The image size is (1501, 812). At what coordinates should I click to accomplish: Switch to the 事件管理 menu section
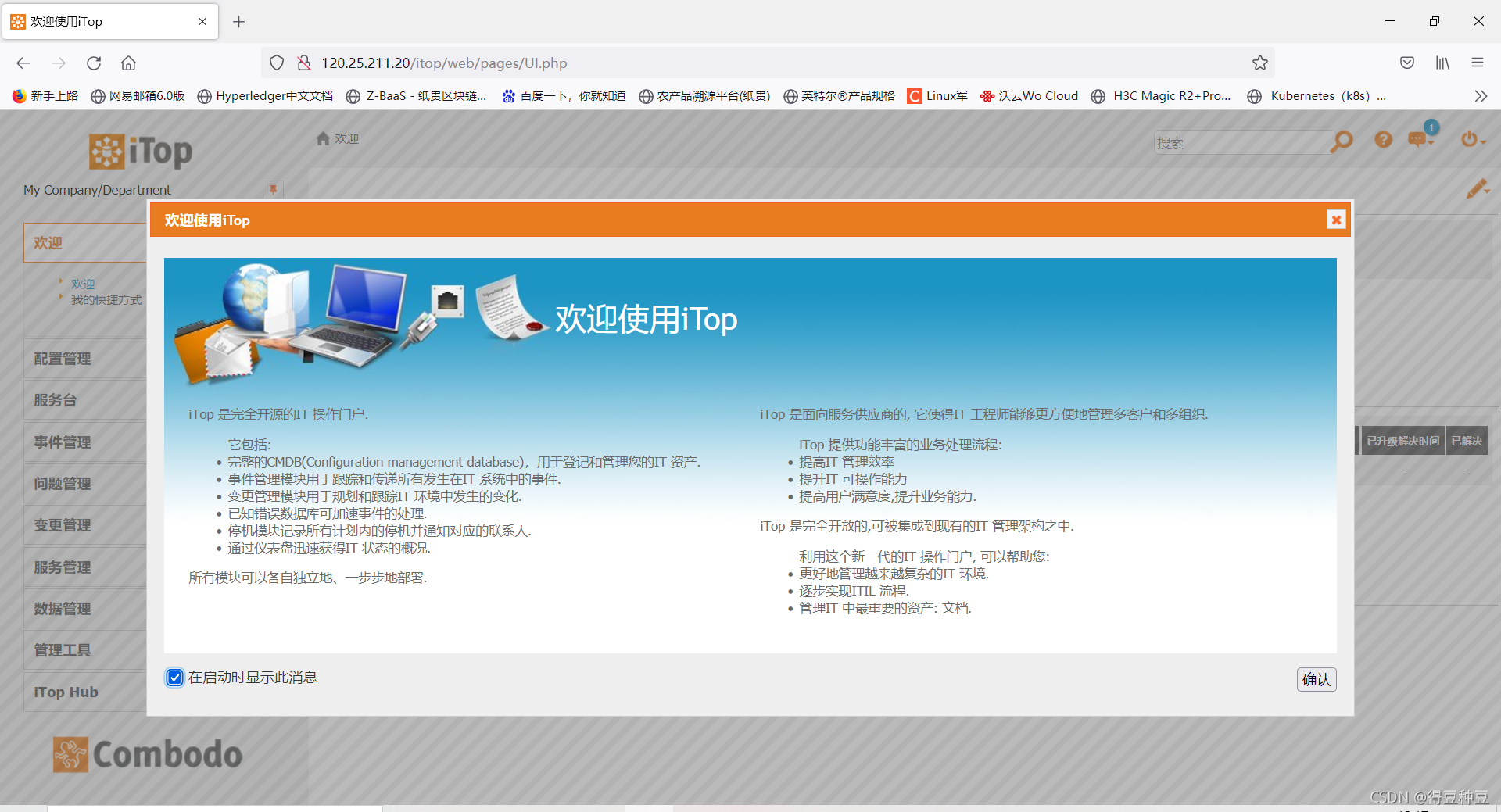coord(63,442)
